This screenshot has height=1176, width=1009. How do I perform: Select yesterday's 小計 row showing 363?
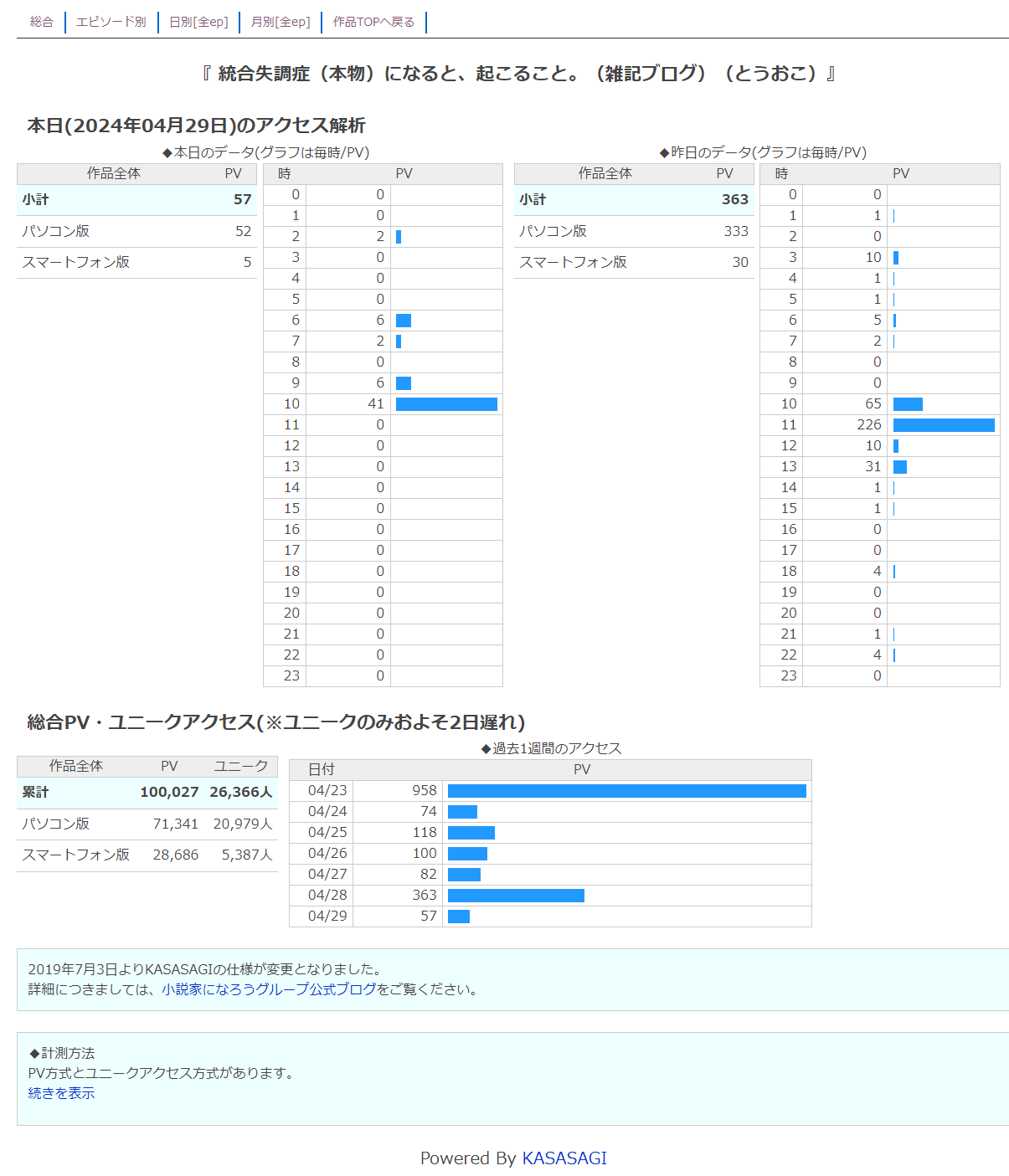pyautogui.click(x=633, y=200)
